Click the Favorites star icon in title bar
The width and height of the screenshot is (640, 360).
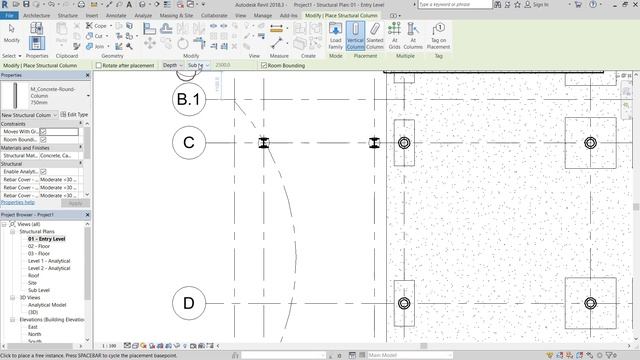click(518, 4)
